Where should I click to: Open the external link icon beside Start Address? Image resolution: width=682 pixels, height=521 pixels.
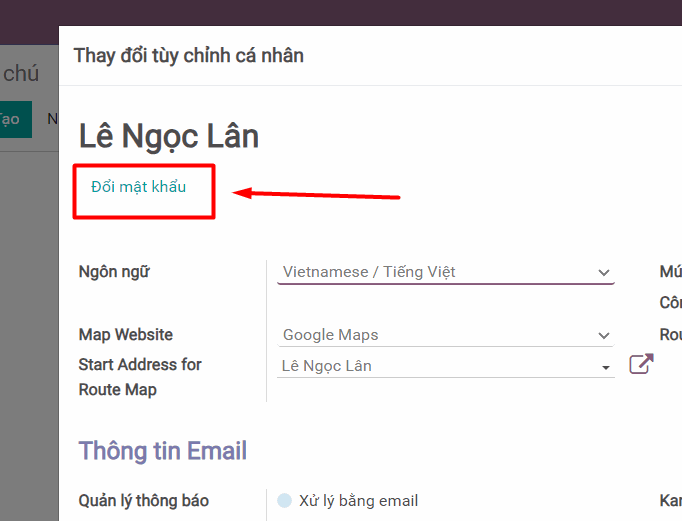pyautogui.click(x=641, y=365)
